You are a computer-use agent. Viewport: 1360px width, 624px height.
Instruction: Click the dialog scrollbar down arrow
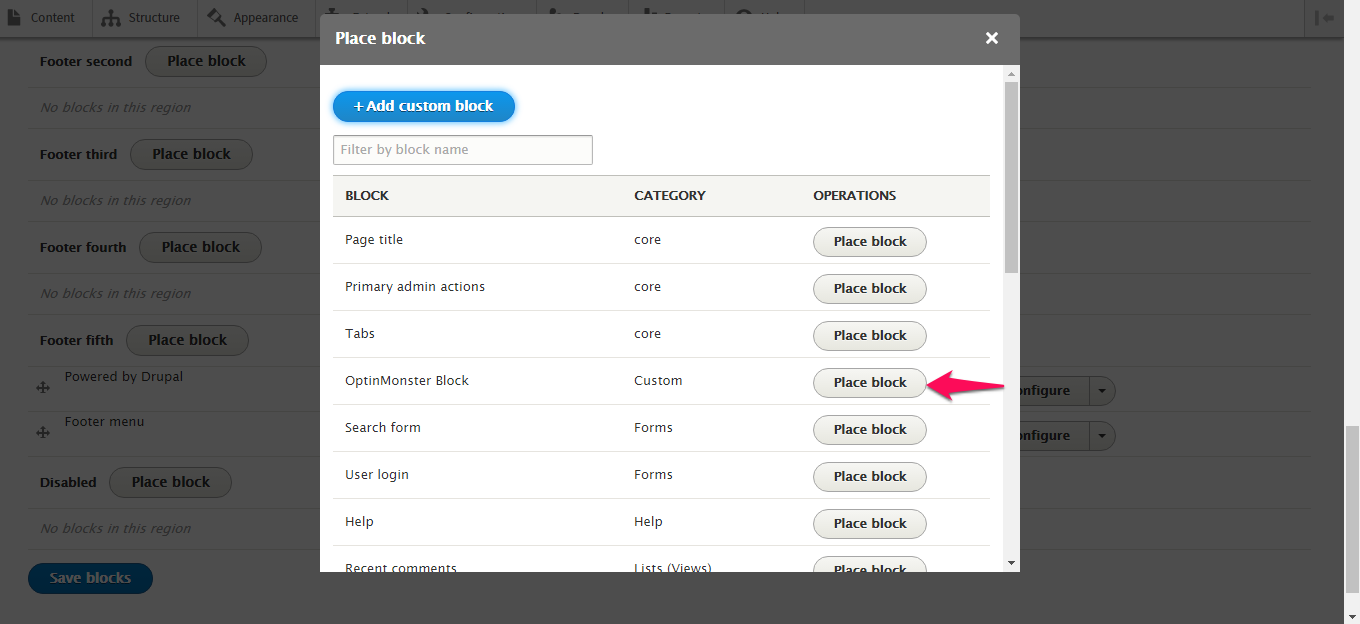point(1011,563)
